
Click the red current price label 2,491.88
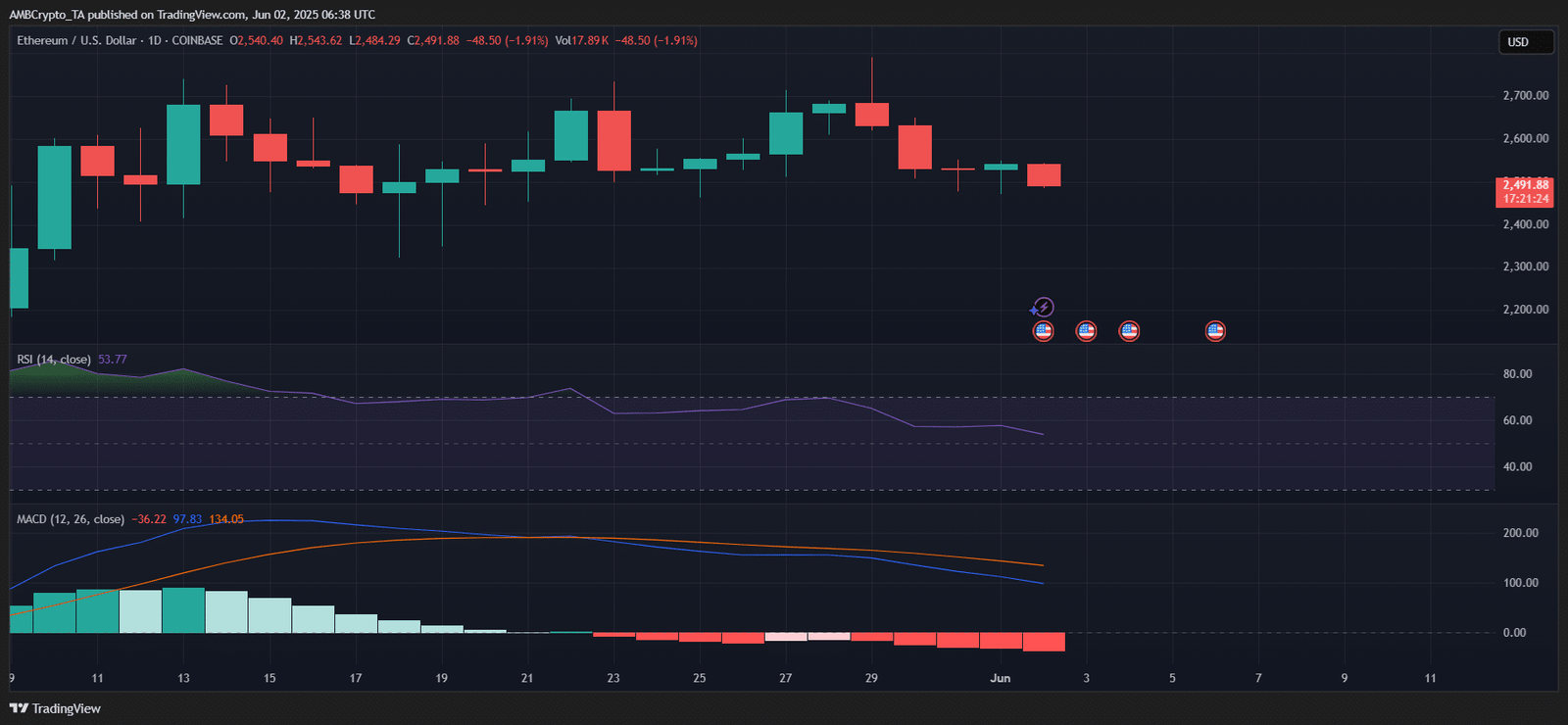[1526, 184]
